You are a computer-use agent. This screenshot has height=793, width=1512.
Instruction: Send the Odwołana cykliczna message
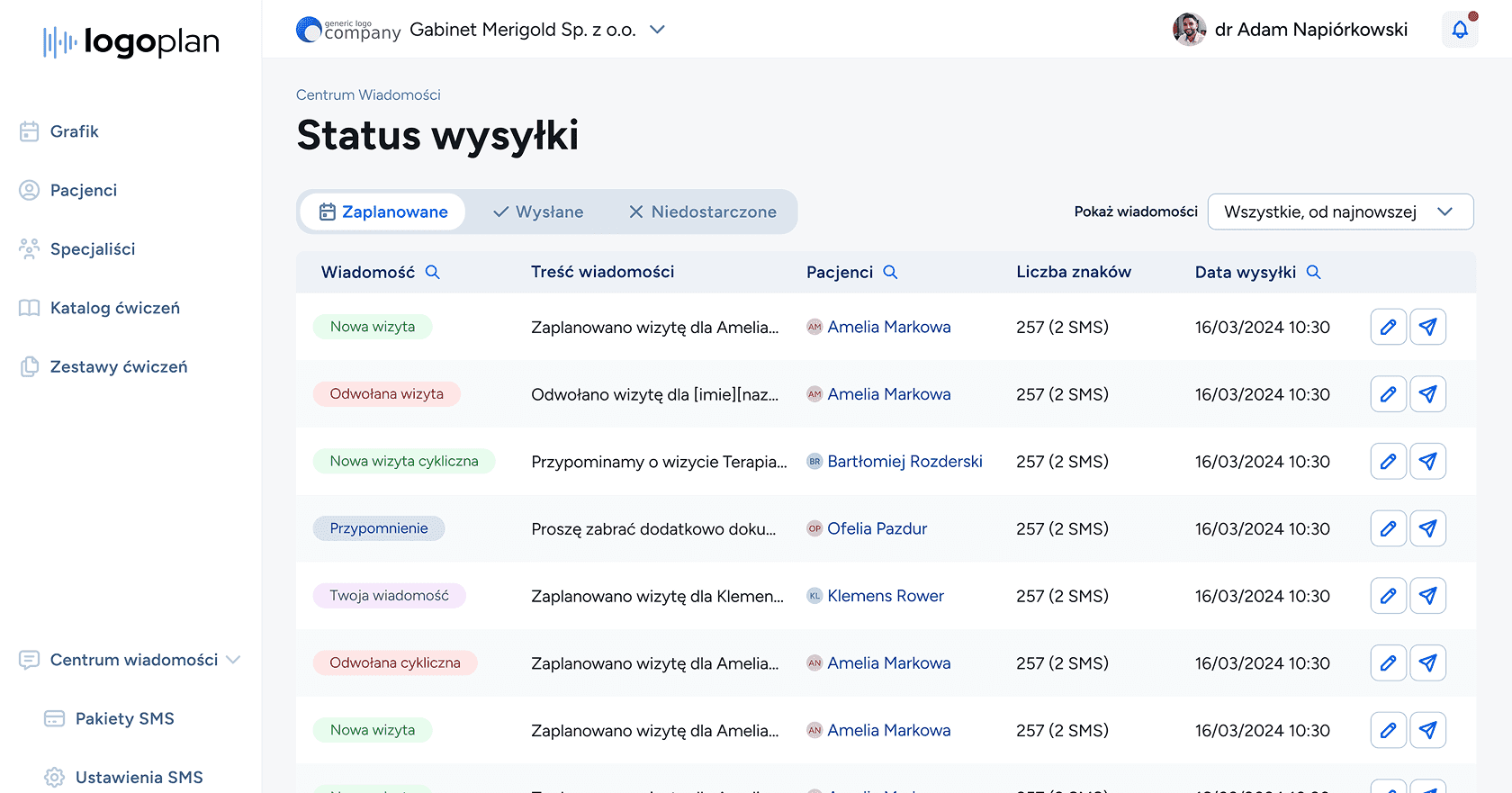point(1428,663)
